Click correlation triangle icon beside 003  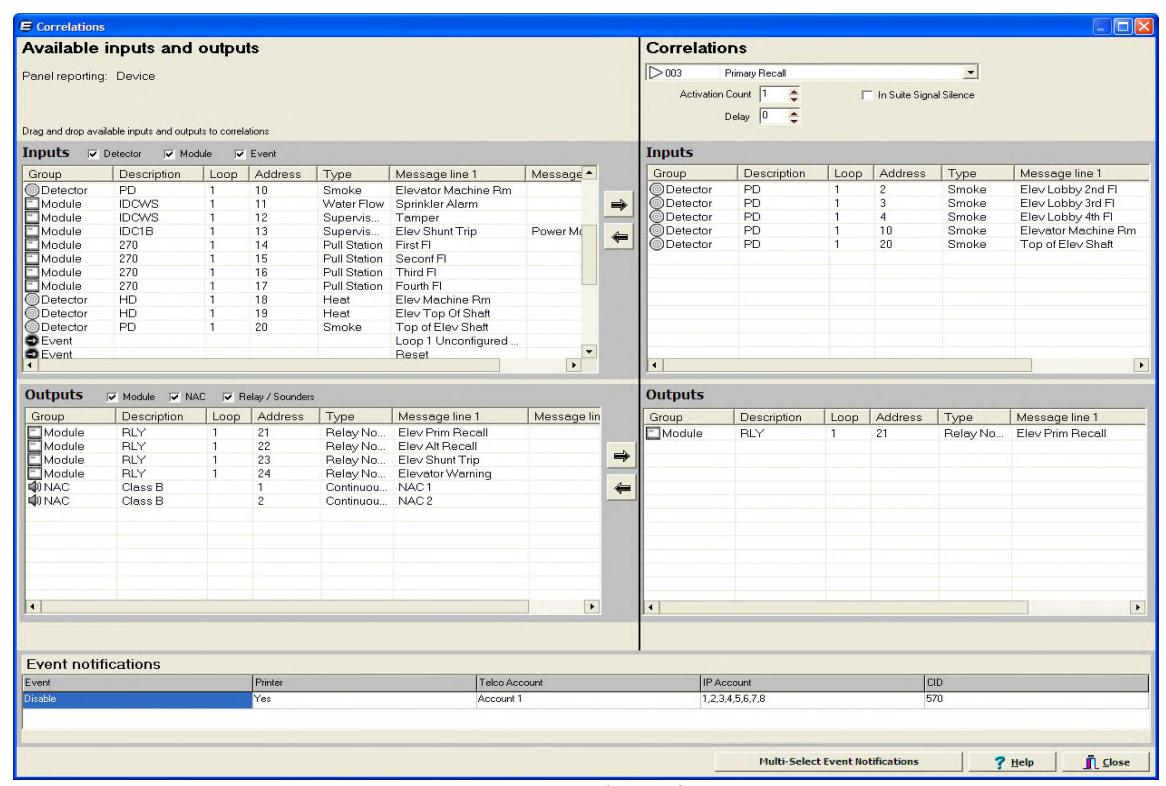pos(655,72)
